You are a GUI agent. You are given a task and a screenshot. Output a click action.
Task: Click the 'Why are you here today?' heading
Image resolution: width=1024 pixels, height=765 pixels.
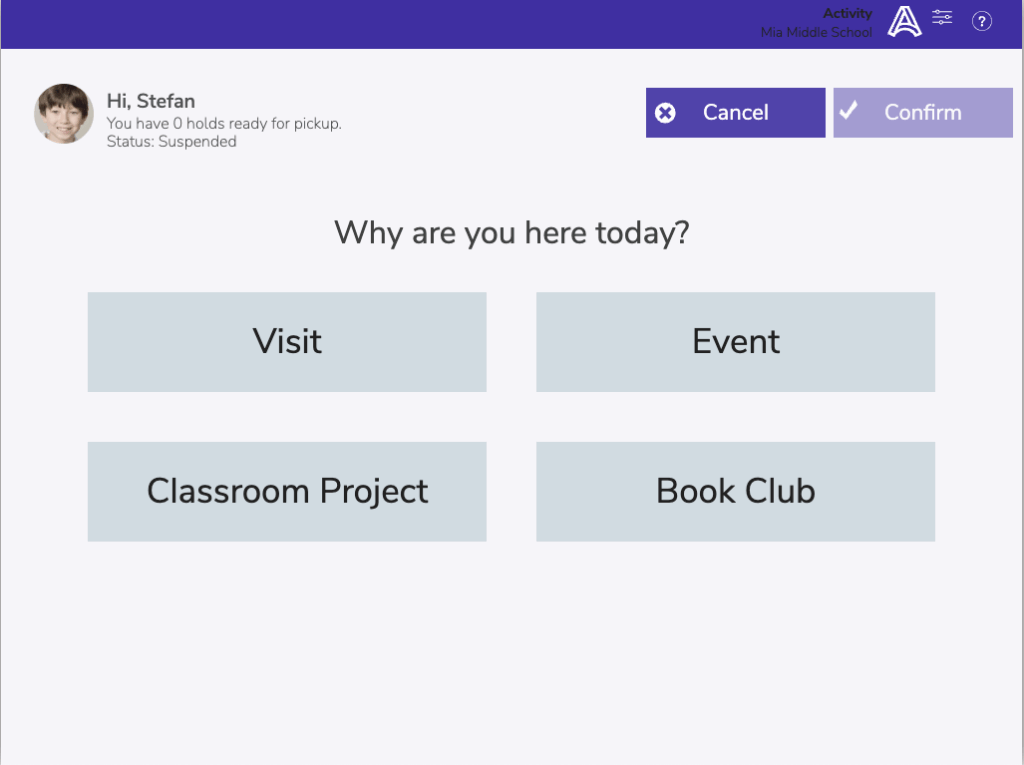[512, 233]
